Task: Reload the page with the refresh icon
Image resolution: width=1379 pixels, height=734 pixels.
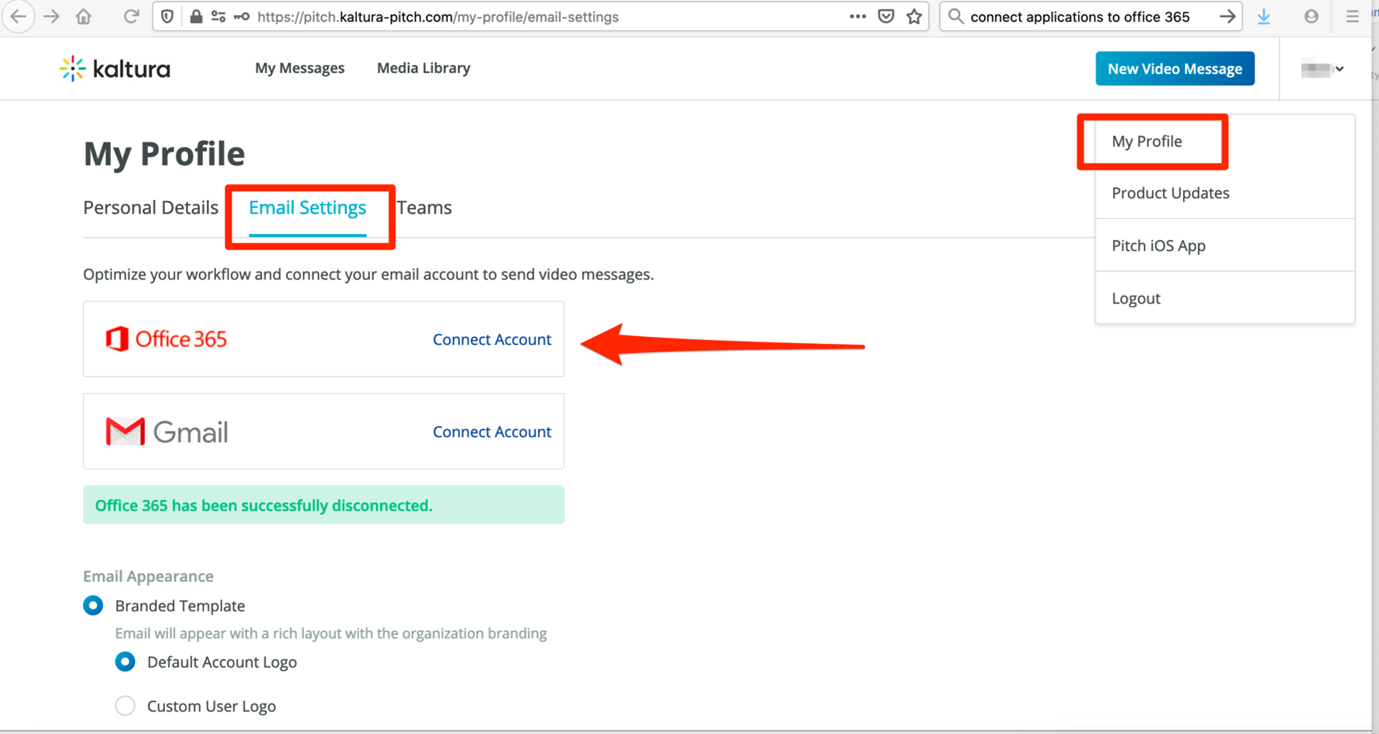Action: tap(131, 17)
